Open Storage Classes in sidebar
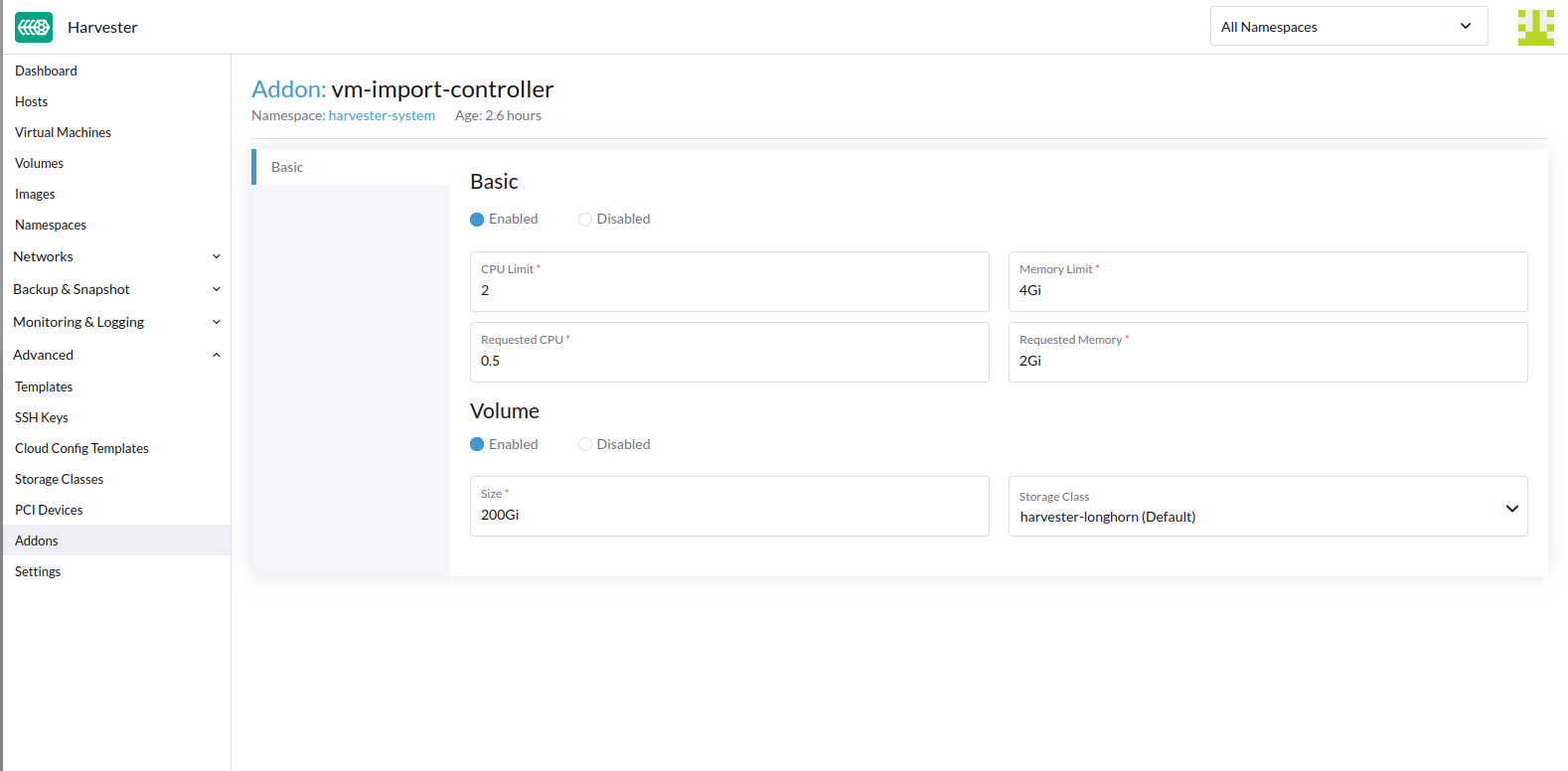The height and width of the screenshot is (771, 1568). (59, 479)
